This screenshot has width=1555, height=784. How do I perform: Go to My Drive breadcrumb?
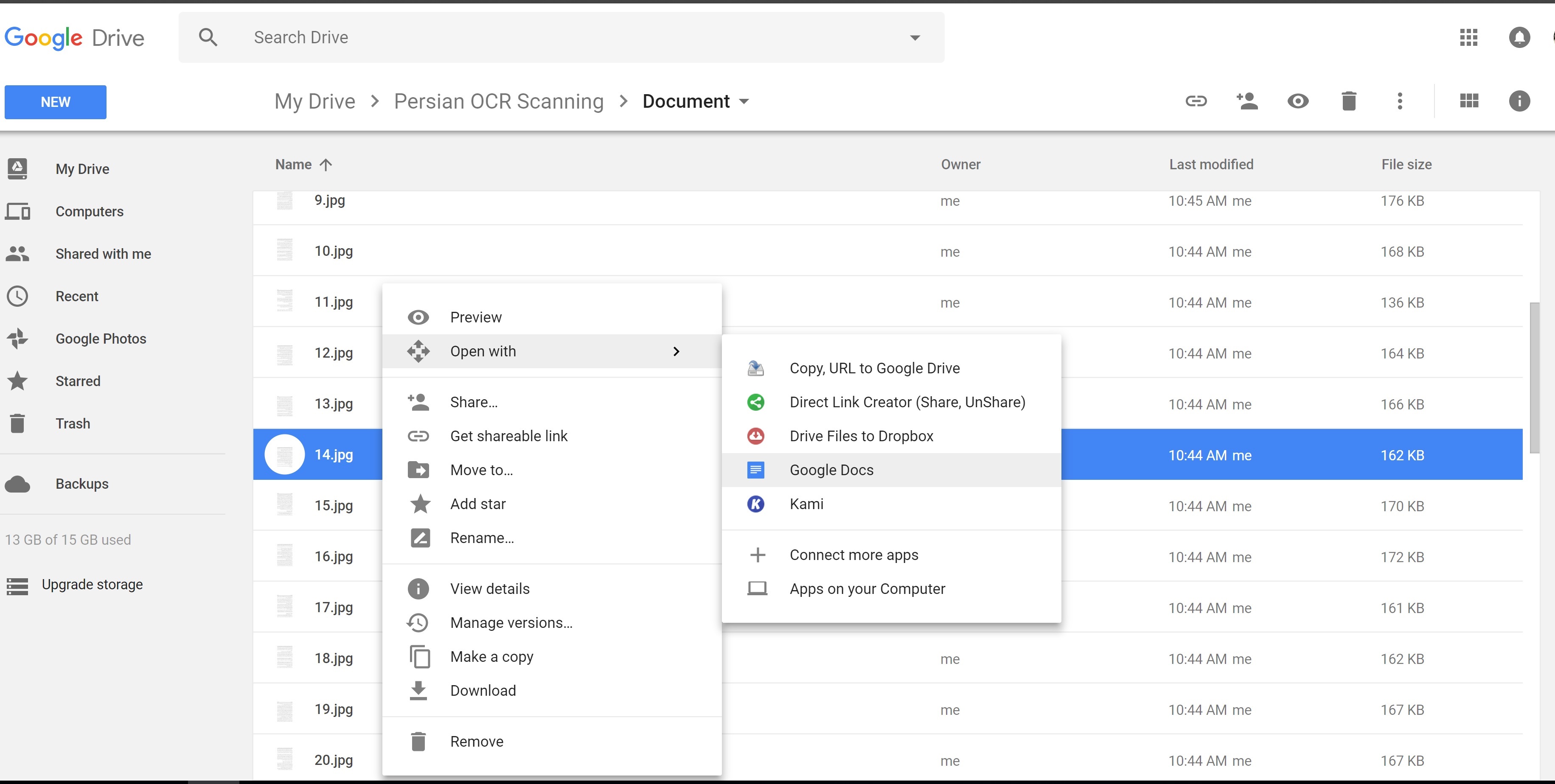click(314, 101)
